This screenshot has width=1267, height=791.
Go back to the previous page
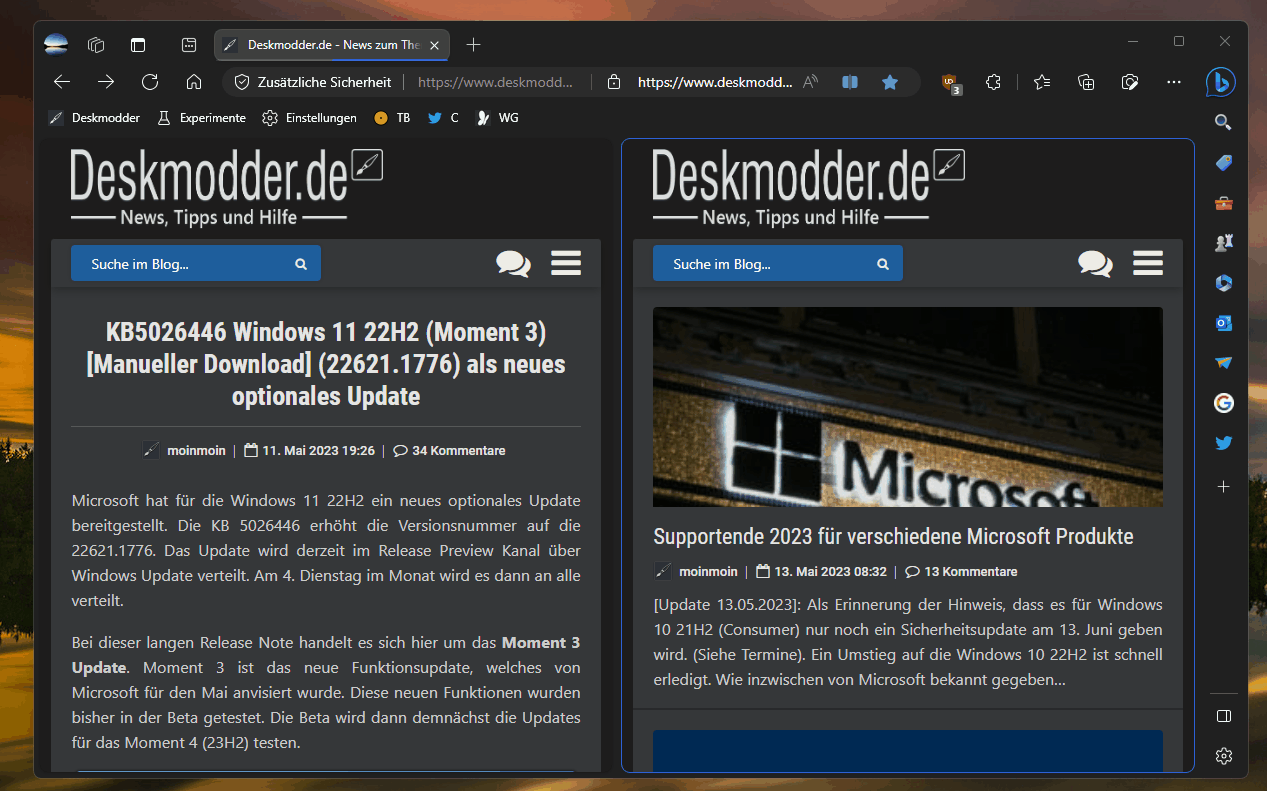(x=62, y=82)
